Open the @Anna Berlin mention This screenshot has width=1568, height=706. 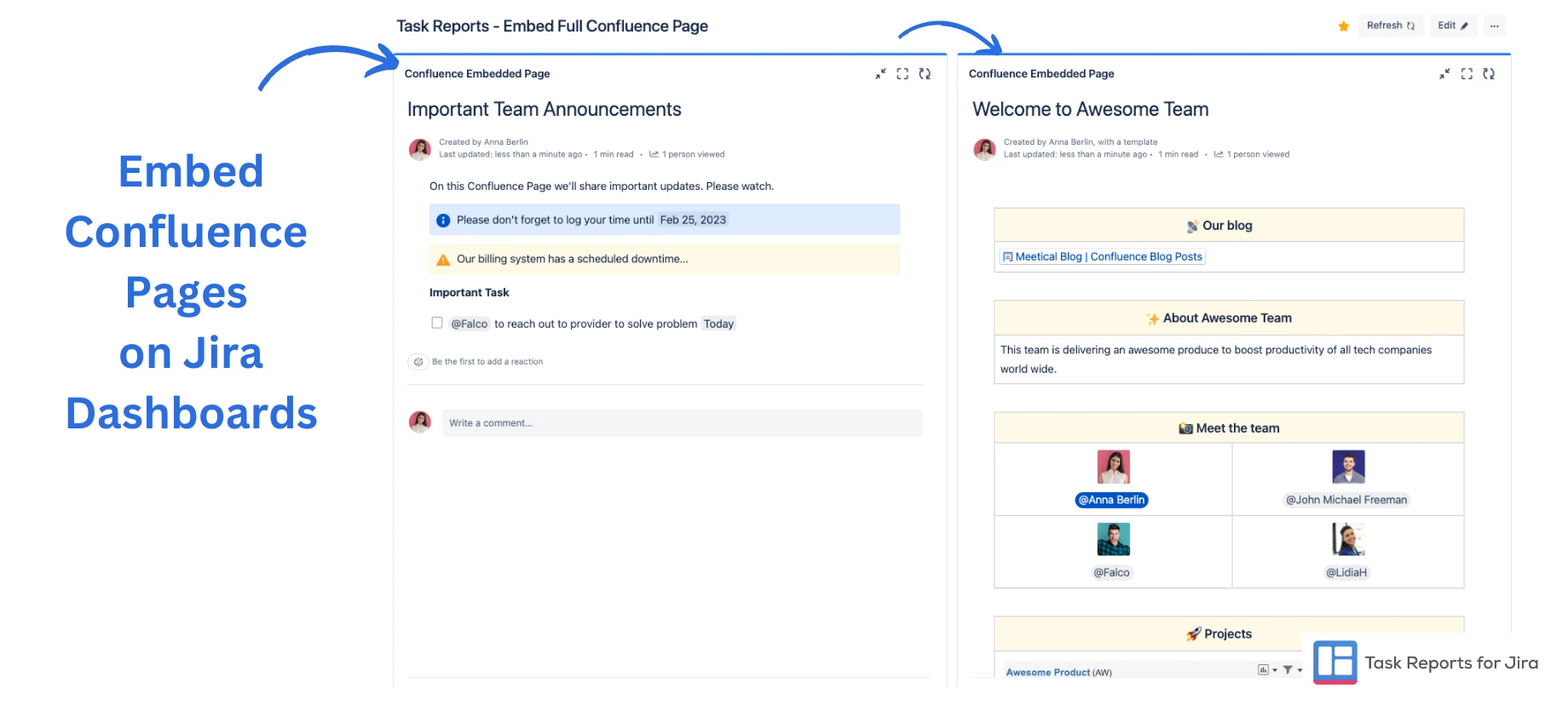pyautogui.click(x=1112, y=500)
